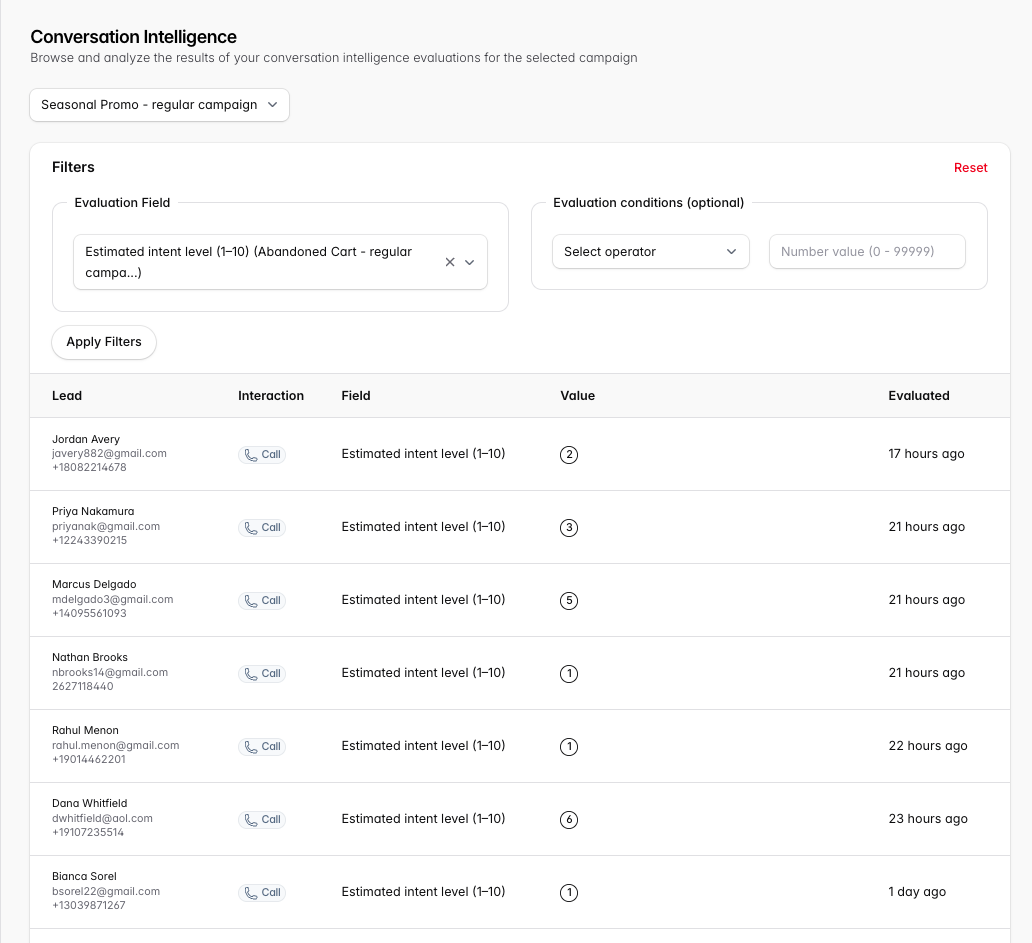Click the Call badge for Jordan Avery

(x=262, y=455)
